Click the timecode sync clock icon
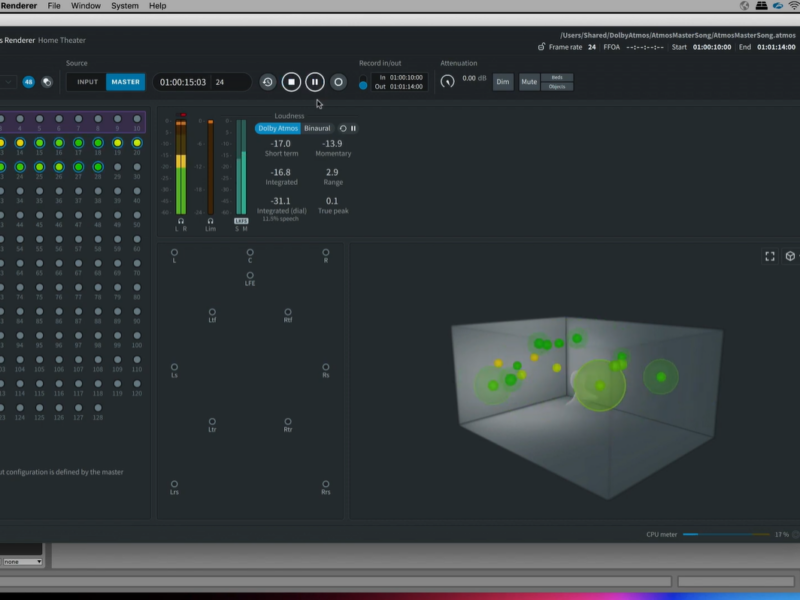The width and height of the screenshot is (800, 600). (267, 82)
